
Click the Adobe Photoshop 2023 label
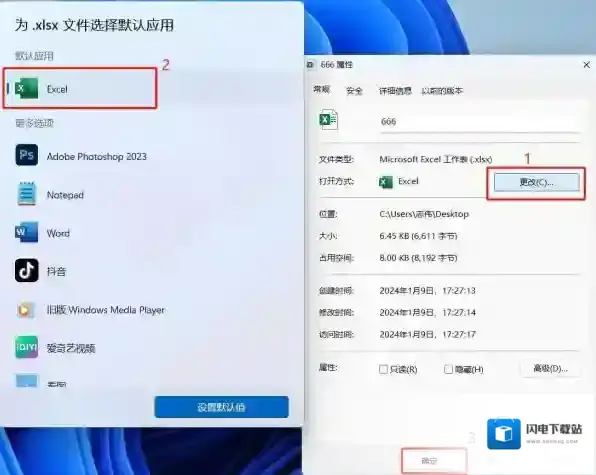click(97, 157)
